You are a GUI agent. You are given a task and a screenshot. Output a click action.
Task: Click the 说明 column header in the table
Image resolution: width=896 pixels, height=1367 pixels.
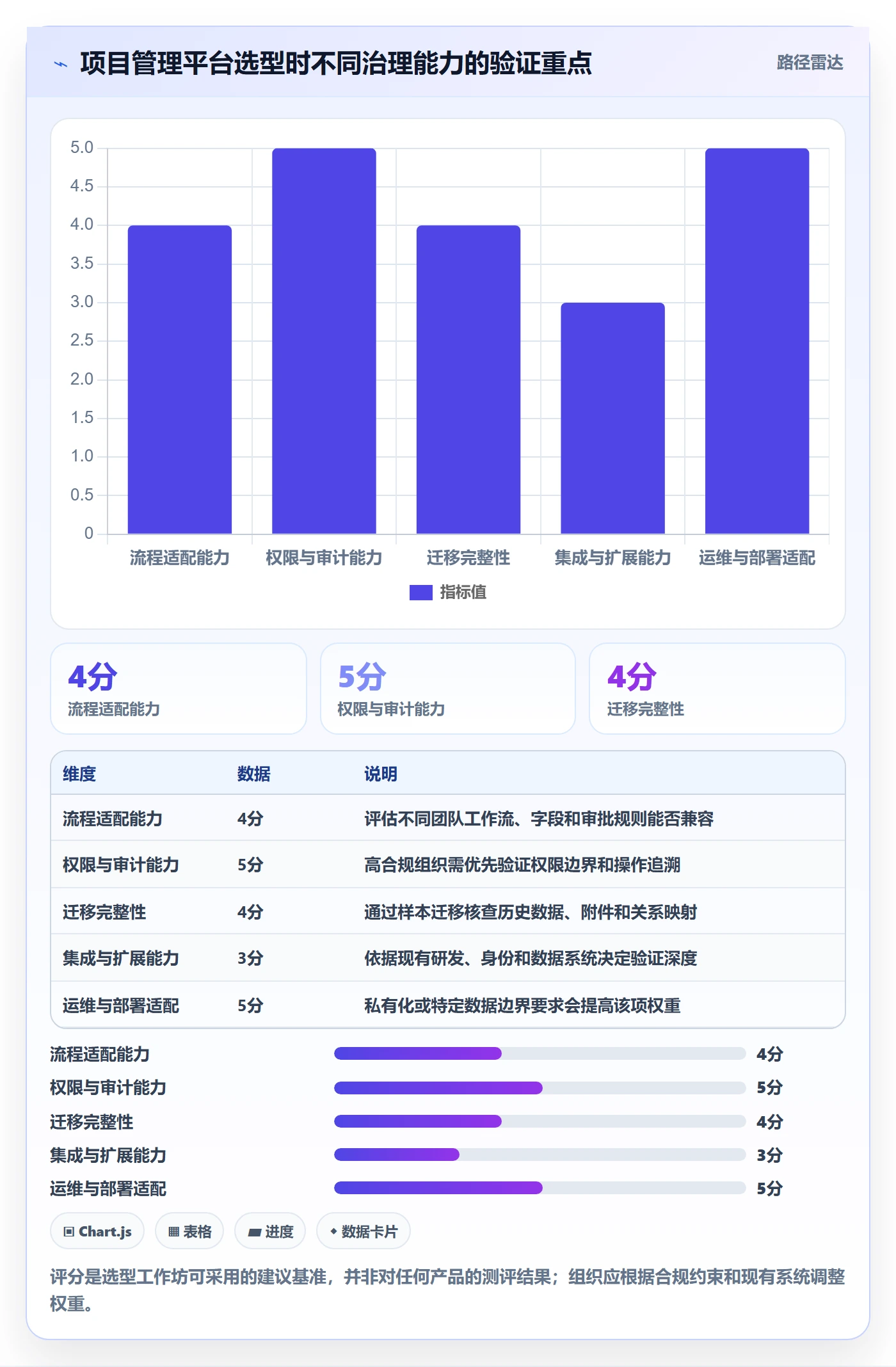[x=381, y=774]
